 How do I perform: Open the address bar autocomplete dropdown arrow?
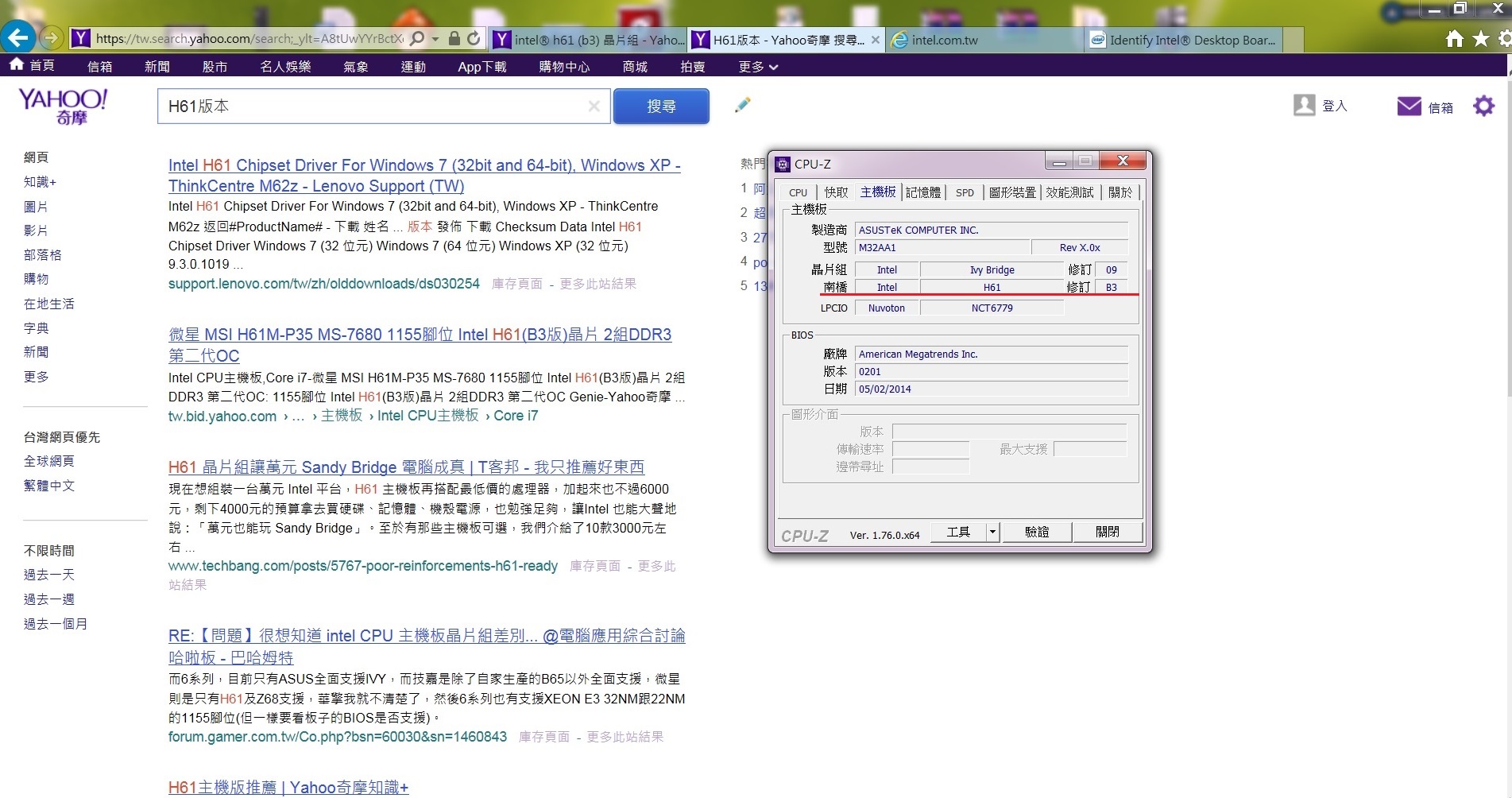[x=435, y=39]
